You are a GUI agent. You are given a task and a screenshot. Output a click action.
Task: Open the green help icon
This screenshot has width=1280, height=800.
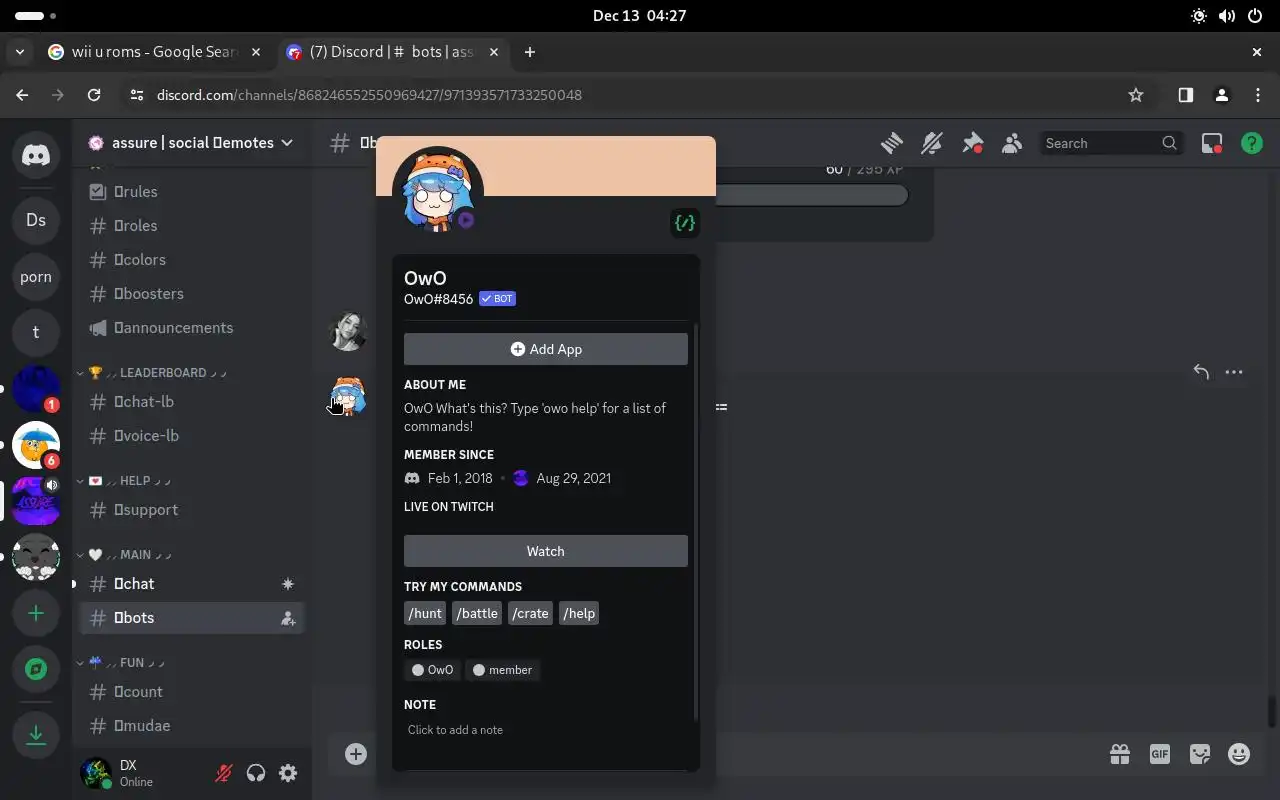tap(1252, 143)
